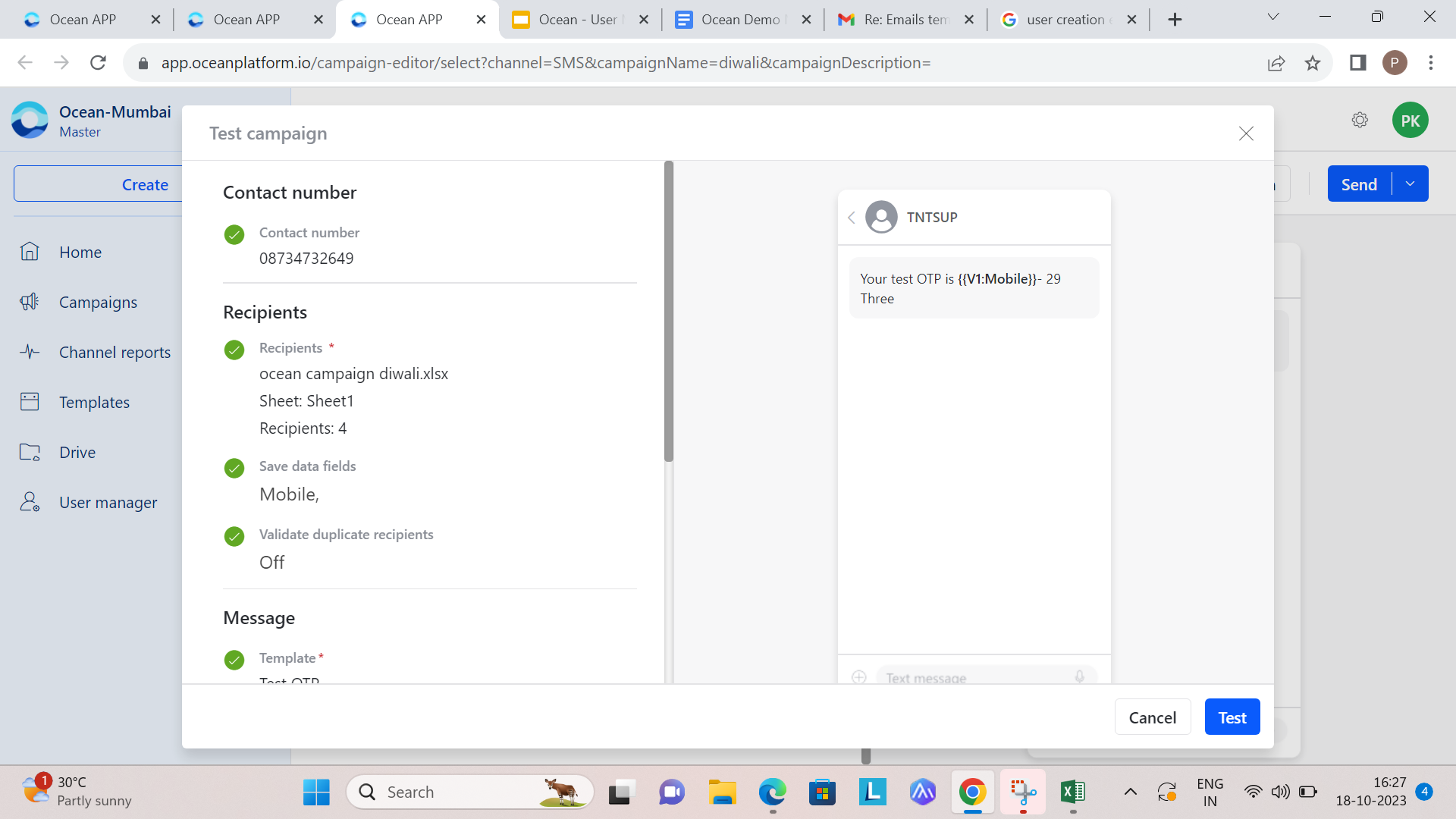Open the Home sidebar item
Image resolution: width=1456 pixels, height=819 pixels.
click(80, 252)
